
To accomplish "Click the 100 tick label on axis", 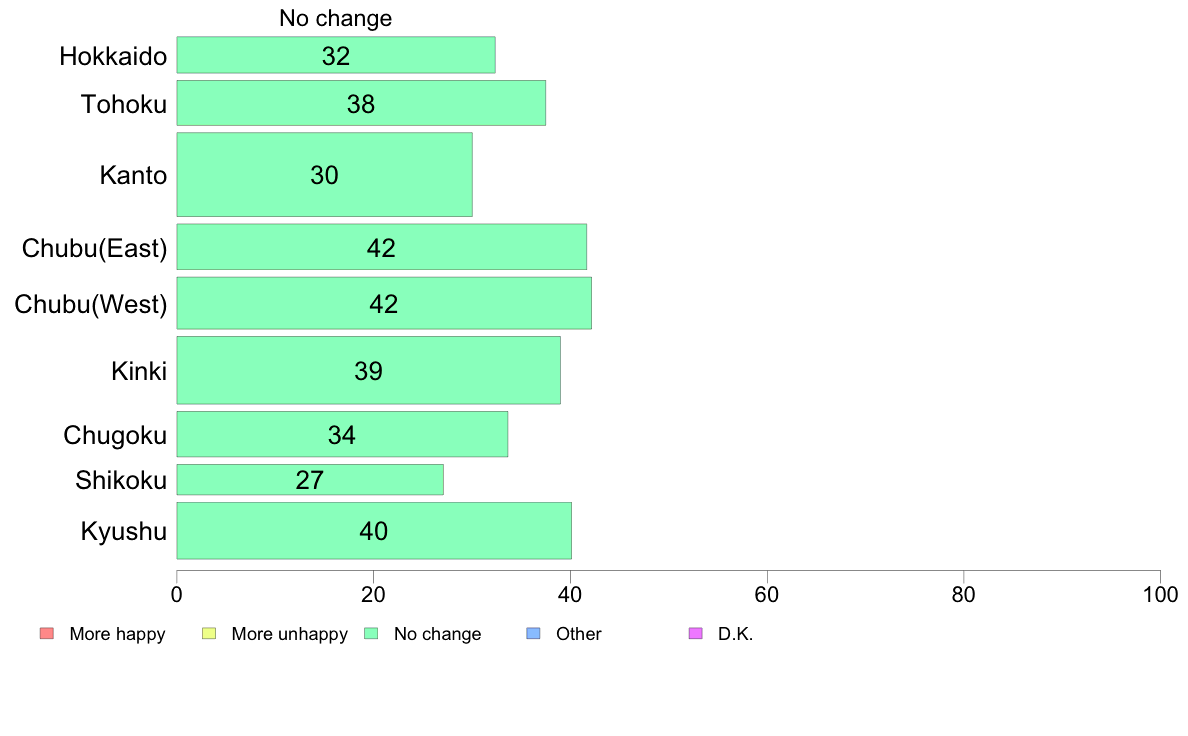I will (x=1160, y=594).
